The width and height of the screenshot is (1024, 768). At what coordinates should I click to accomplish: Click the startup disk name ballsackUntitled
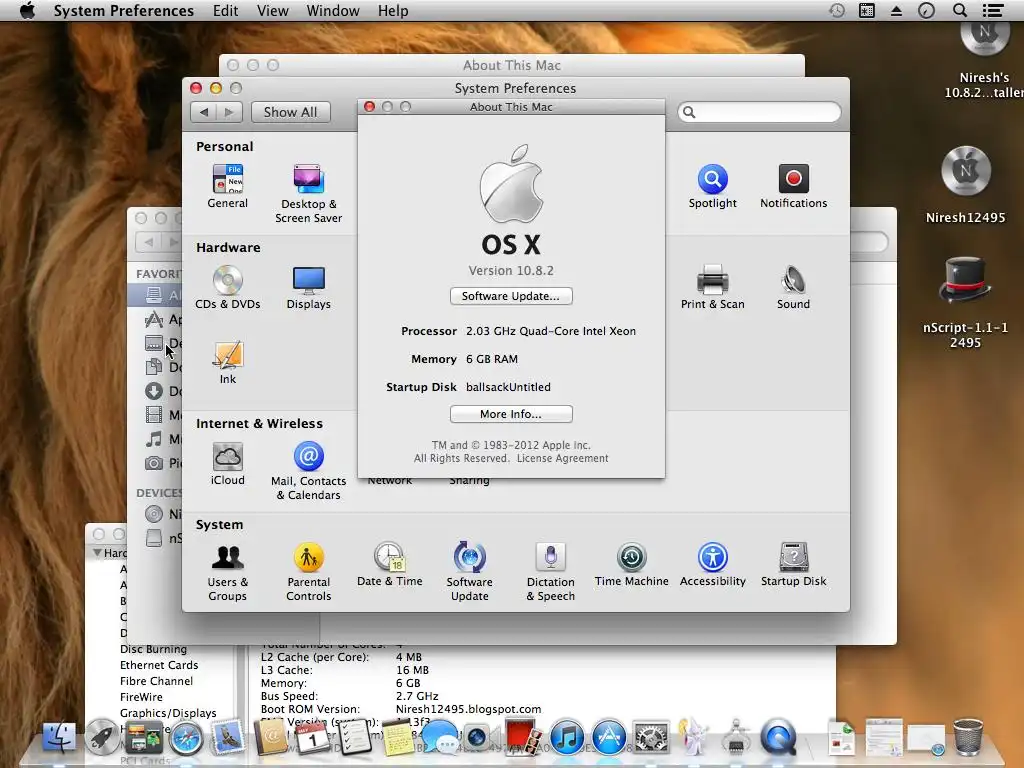click(508, 387)
